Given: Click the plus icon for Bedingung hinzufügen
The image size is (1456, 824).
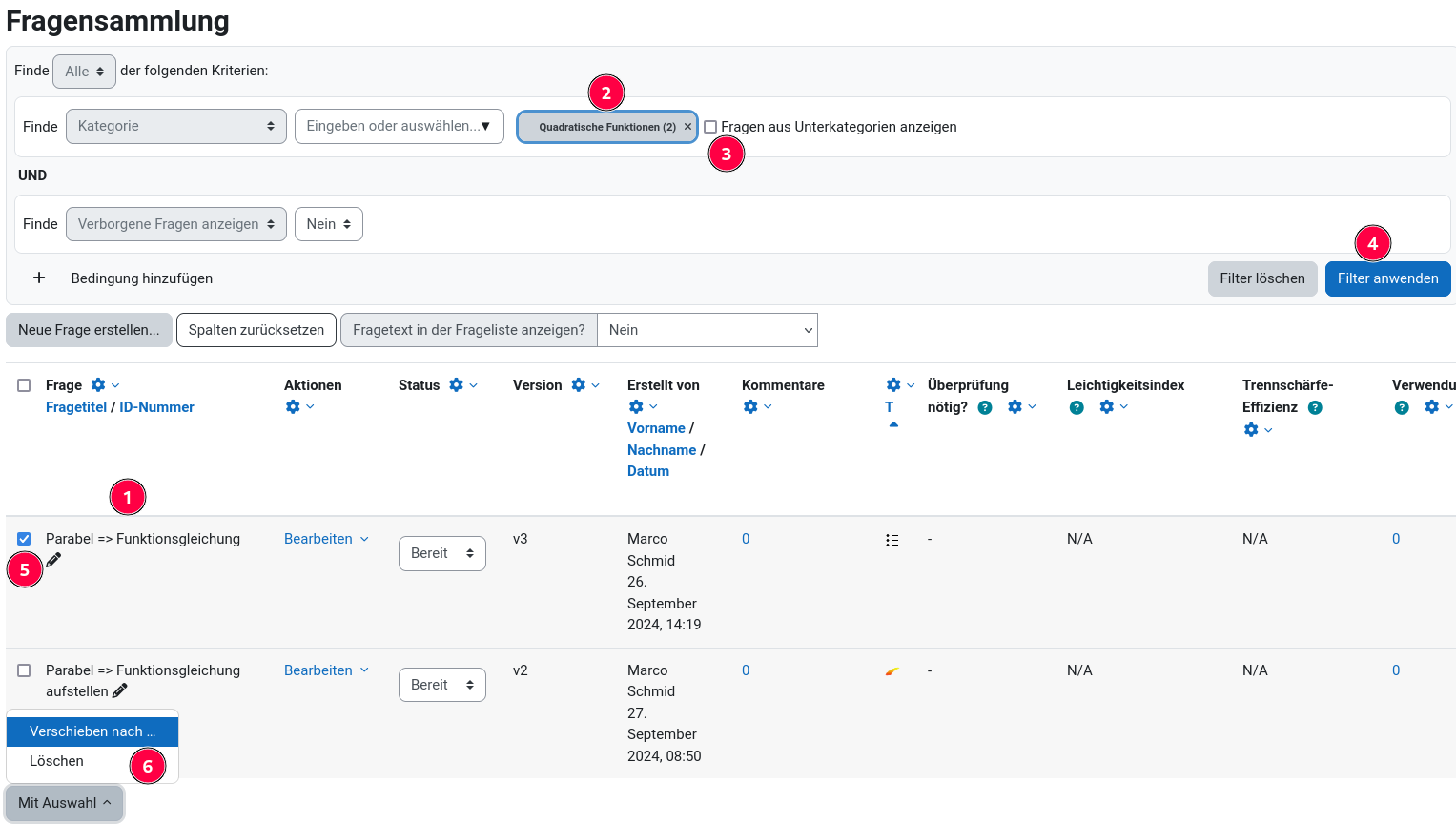Looking at the screenshot, I should (x=39, y=278).
